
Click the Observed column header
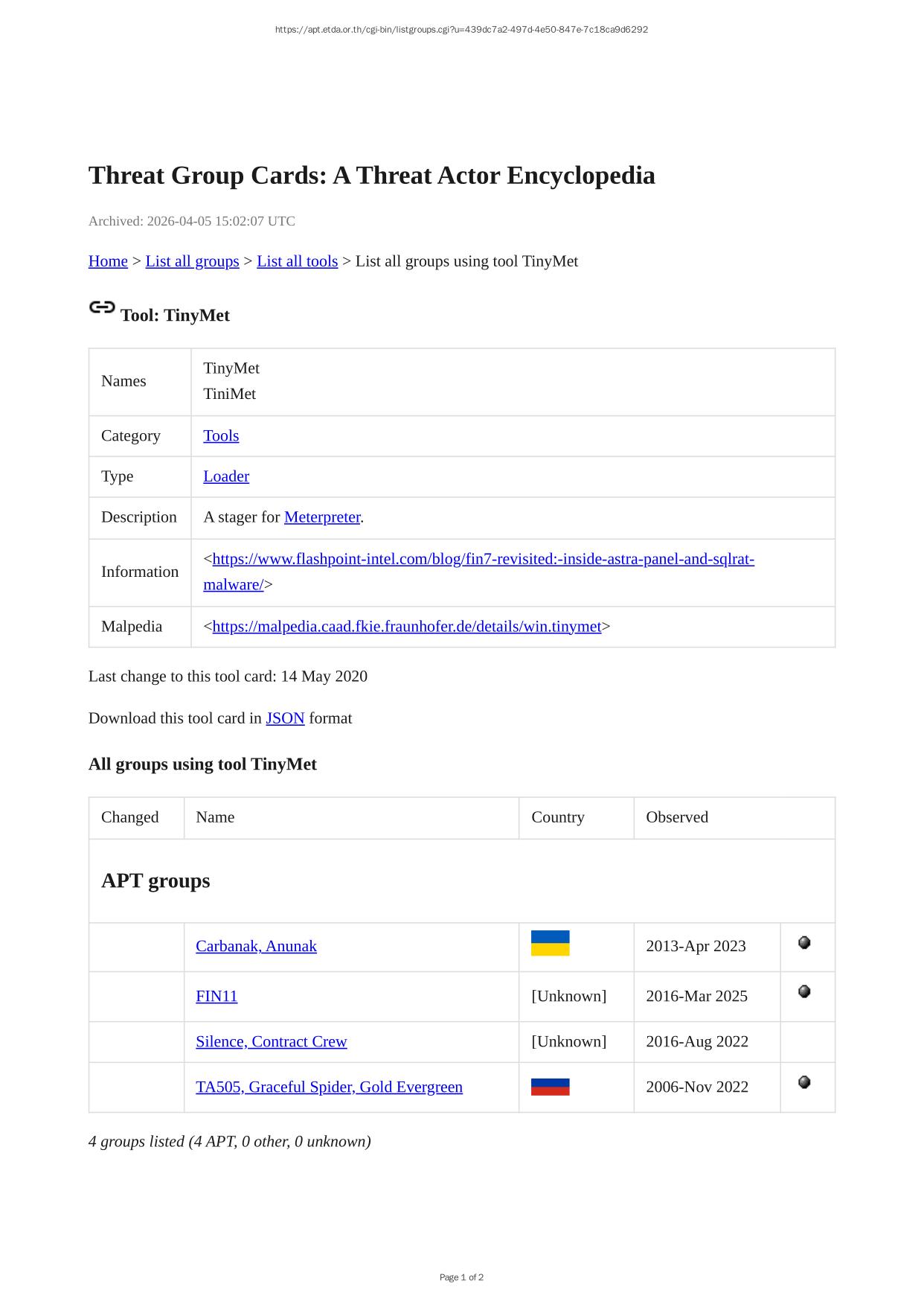[676, 817]
